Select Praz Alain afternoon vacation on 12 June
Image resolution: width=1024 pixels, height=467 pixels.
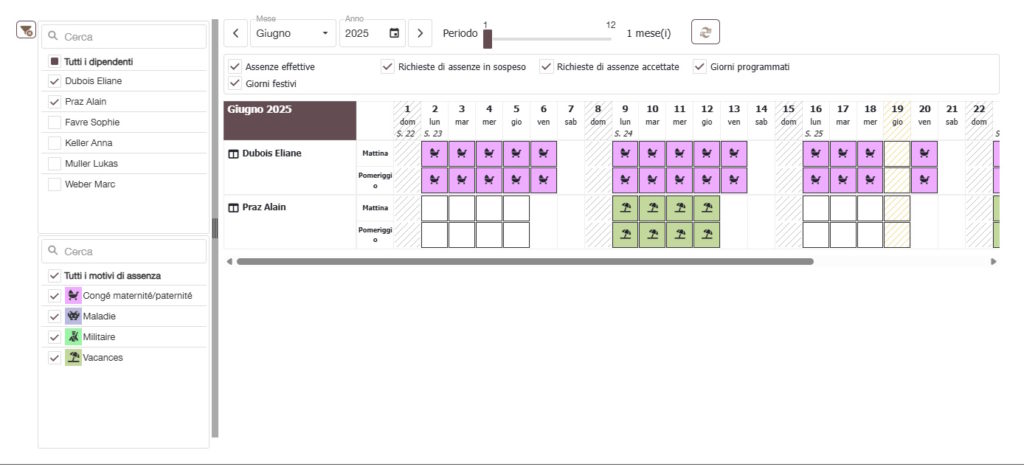(707, 235)
